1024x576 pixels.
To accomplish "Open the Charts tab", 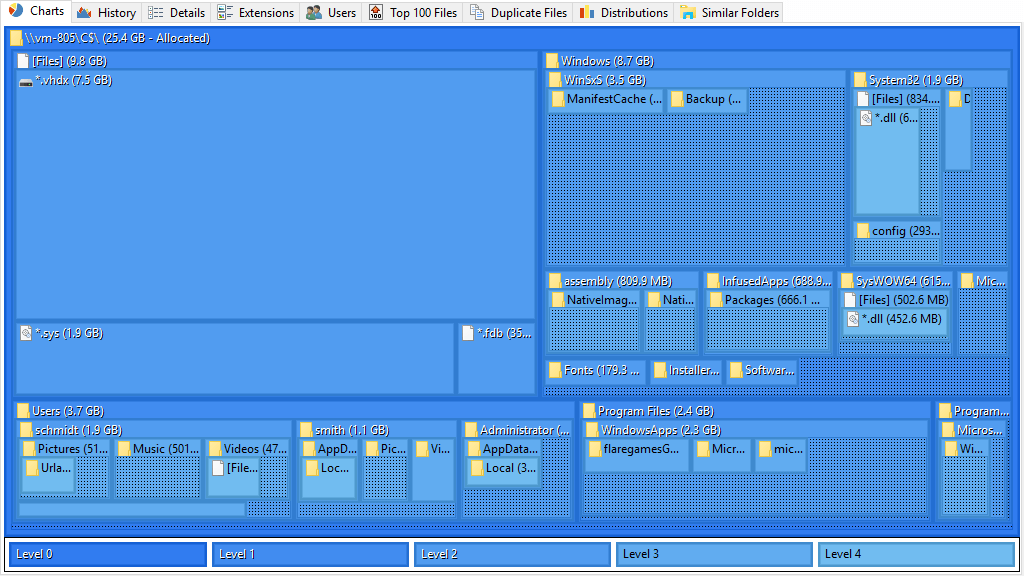I will 37,11.
